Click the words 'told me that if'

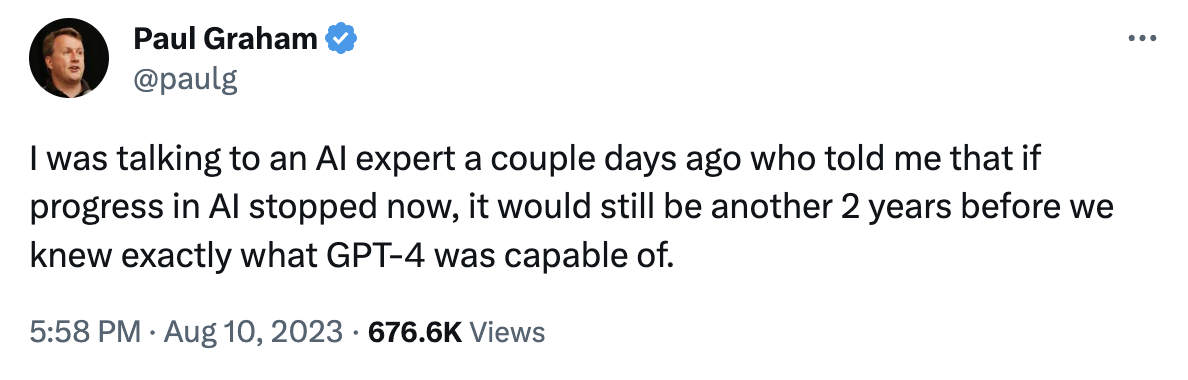[922, 160]
